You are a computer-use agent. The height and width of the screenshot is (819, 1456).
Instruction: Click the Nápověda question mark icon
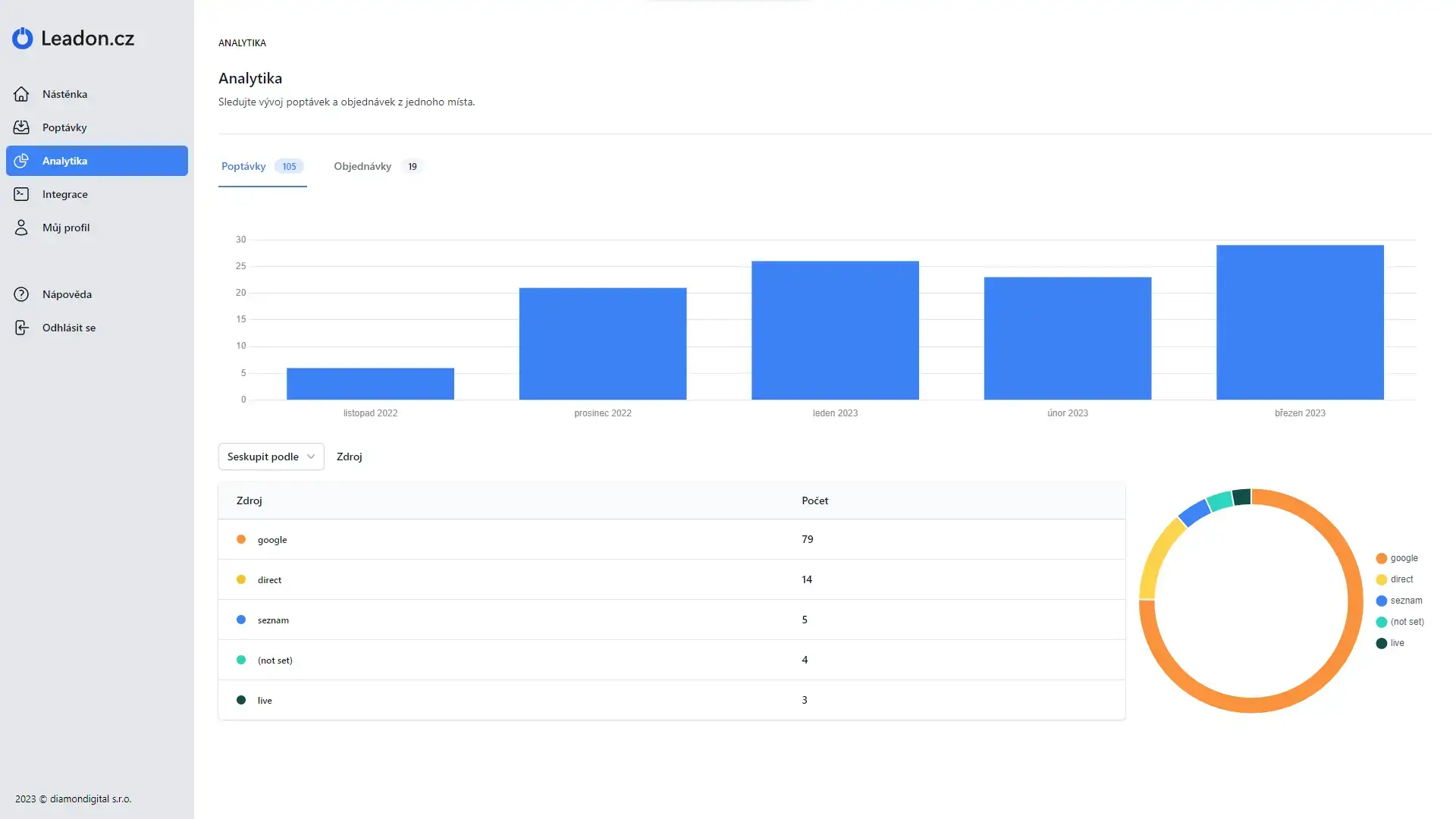21,294
